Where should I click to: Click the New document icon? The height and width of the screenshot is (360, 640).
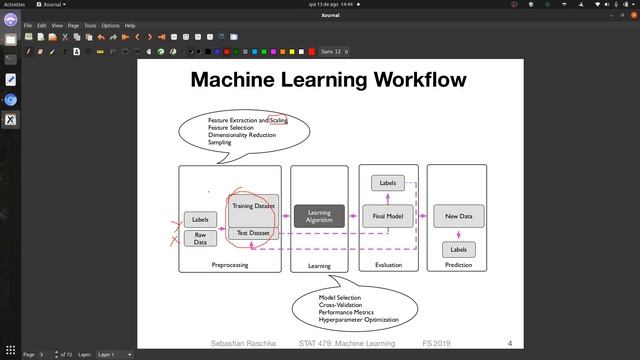pyautogui.click(x=40, y=37)
